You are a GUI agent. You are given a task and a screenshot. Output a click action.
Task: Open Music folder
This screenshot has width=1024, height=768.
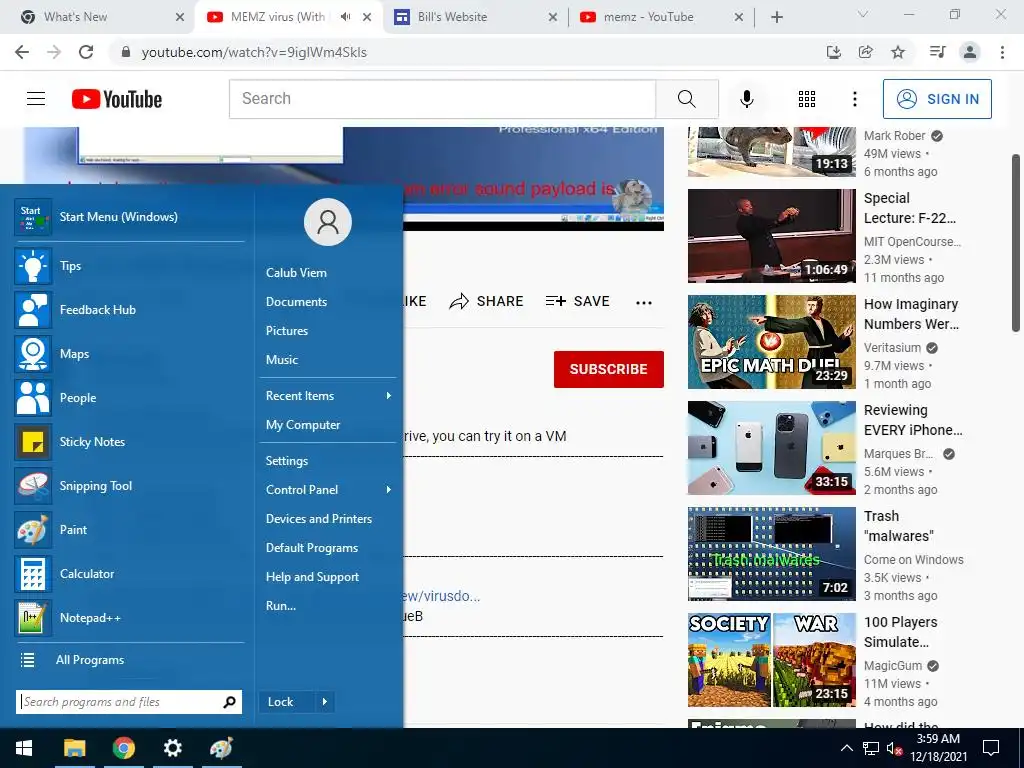pyautogui.click(x=281, y=360)
